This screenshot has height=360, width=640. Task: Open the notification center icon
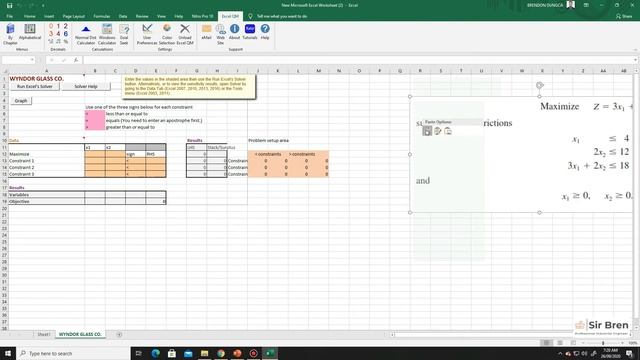click(629, 353)
